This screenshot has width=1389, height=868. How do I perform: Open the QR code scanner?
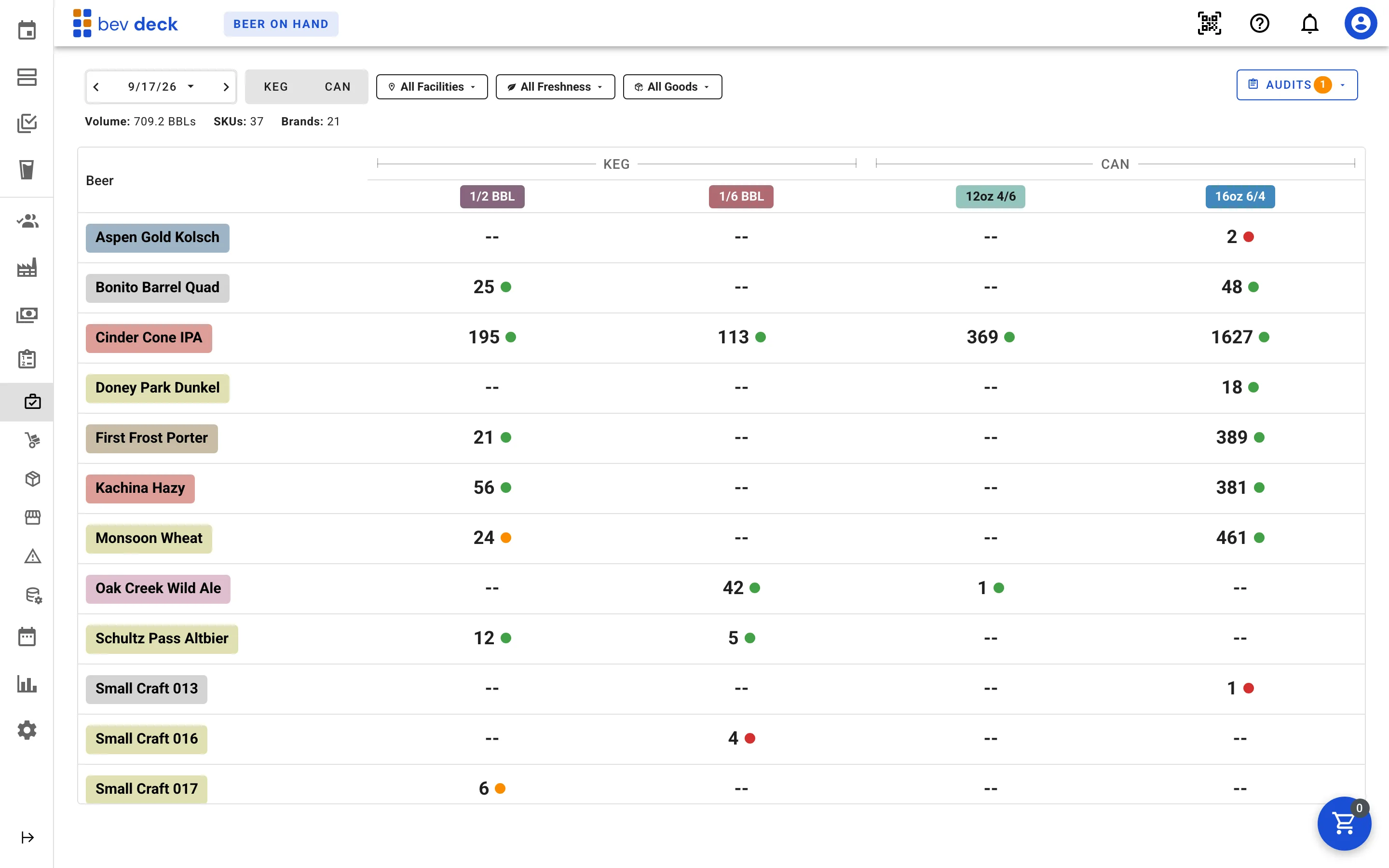[x=1210, y=24]
